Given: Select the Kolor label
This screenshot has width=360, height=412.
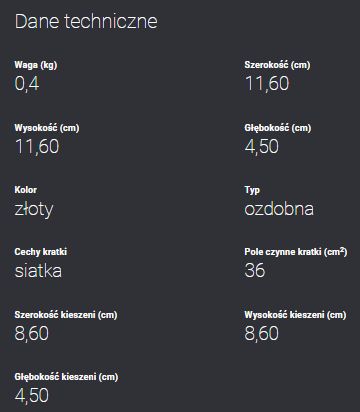Looking at the screenshot, I should coord(26,190).
